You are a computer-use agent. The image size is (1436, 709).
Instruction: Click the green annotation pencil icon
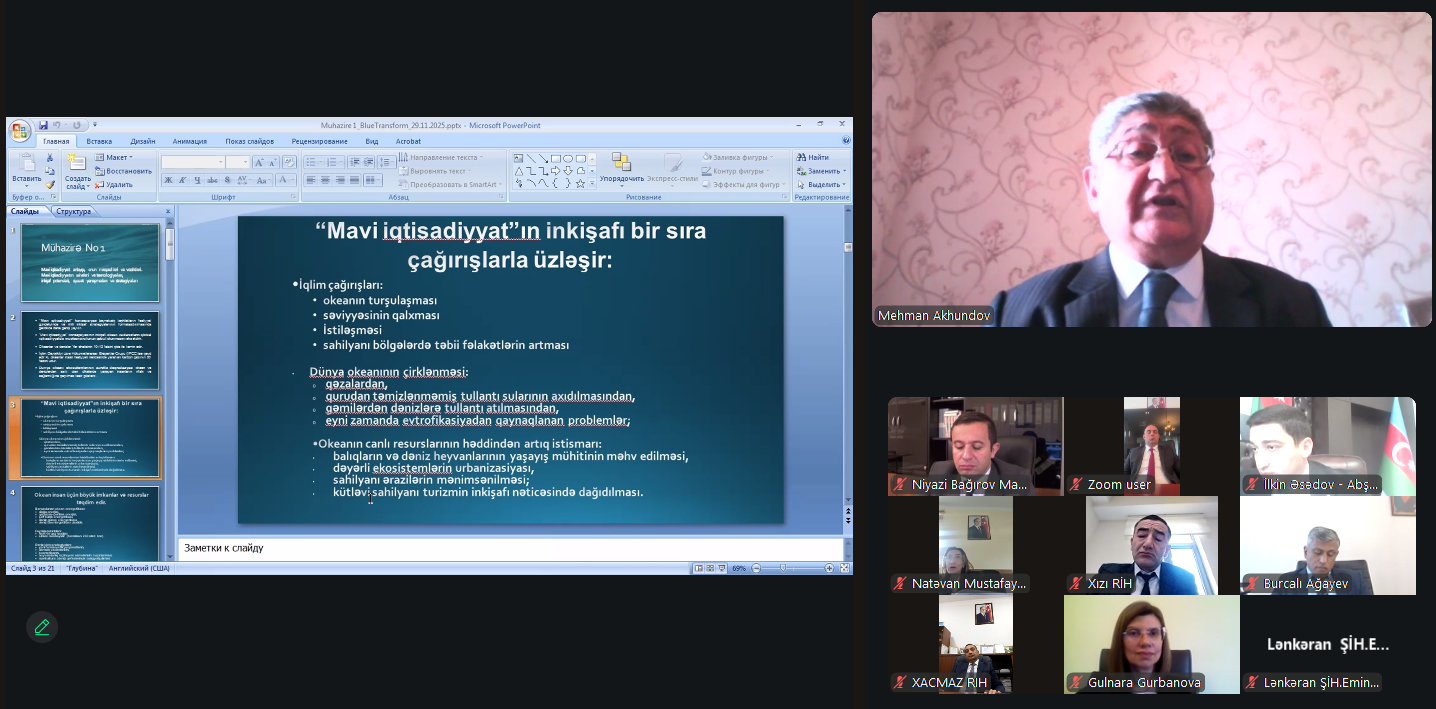tap(42, 627)
